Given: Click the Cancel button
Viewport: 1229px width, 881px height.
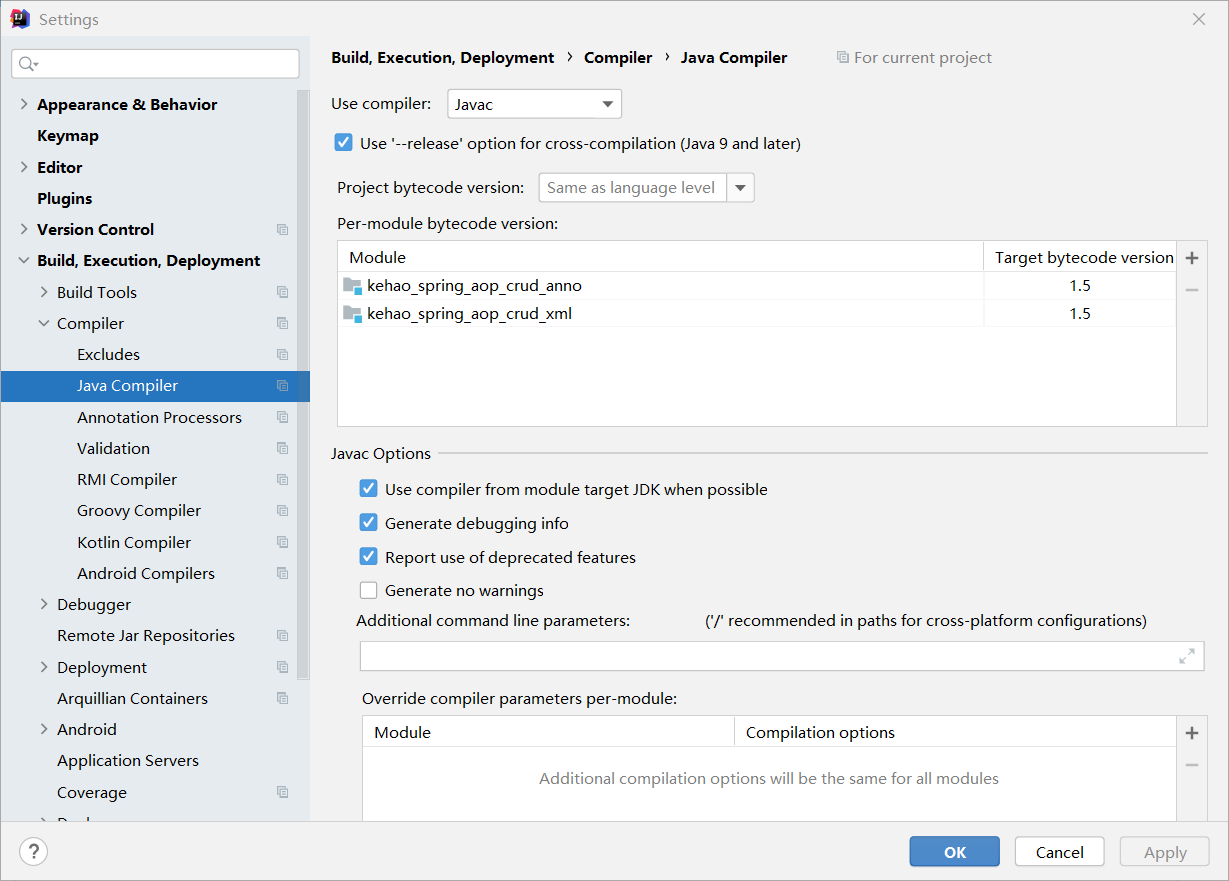Looking at the screenshot, I should tap(1059, 852).
